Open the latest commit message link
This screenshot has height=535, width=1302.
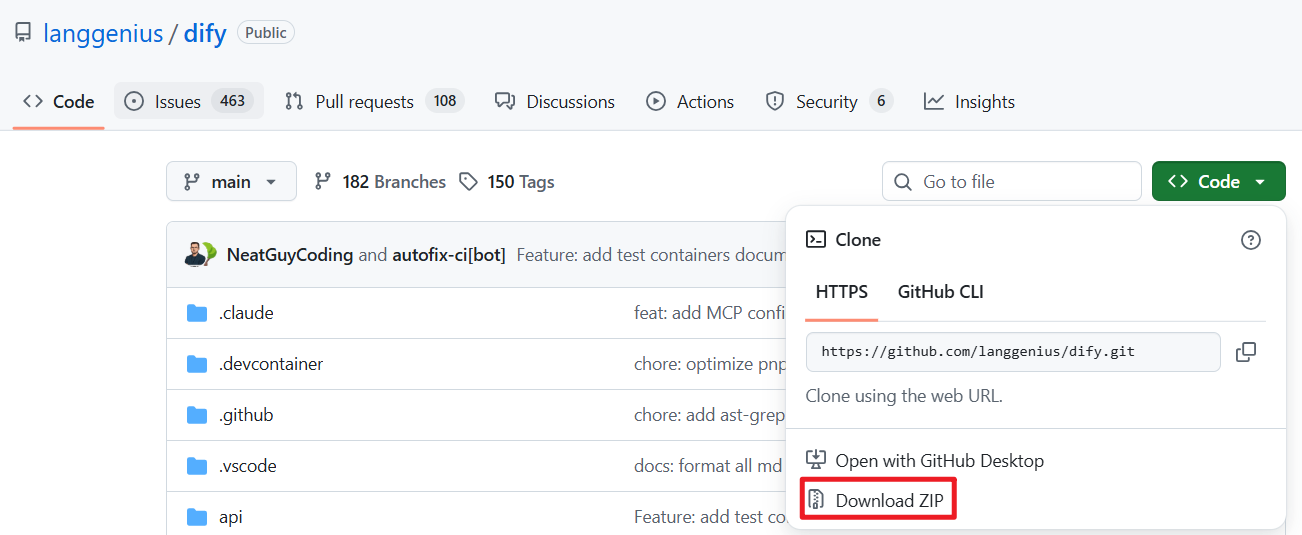pyautogui.click(x=651, y=255)
